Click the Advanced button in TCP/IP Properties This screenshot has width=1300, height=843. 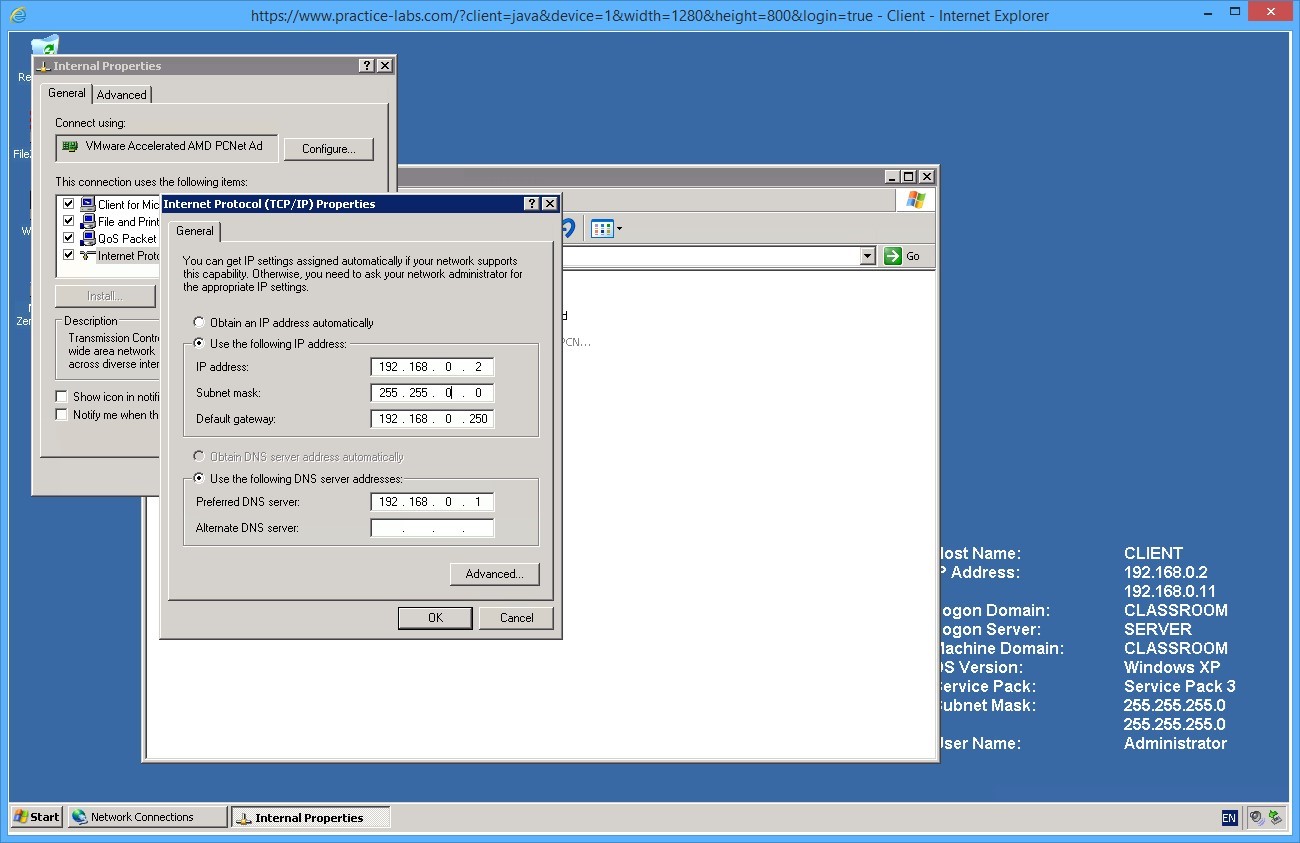[x=494, y=574]
